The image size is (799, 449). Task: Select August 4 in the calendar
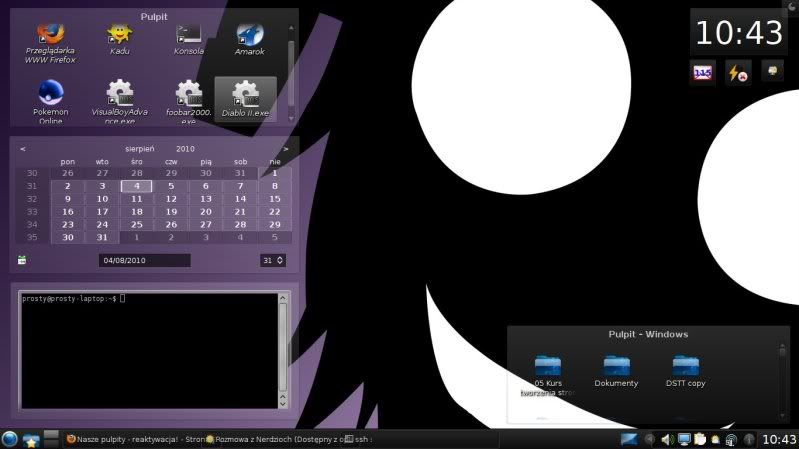137,186
